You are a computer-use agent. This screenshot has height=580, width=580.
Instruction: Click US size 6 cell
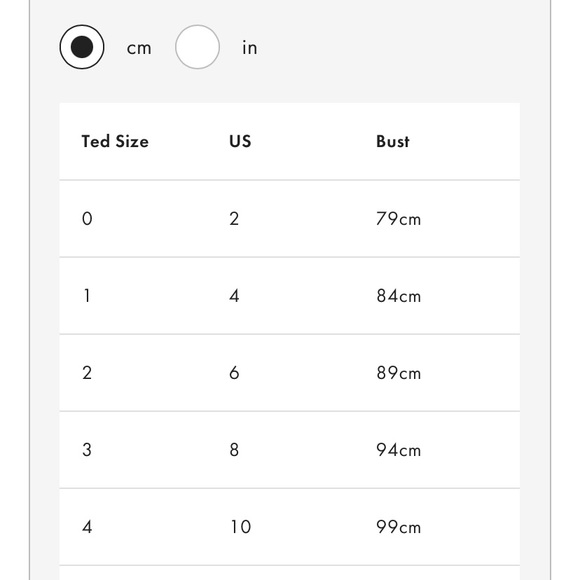[x=234, y=372]
